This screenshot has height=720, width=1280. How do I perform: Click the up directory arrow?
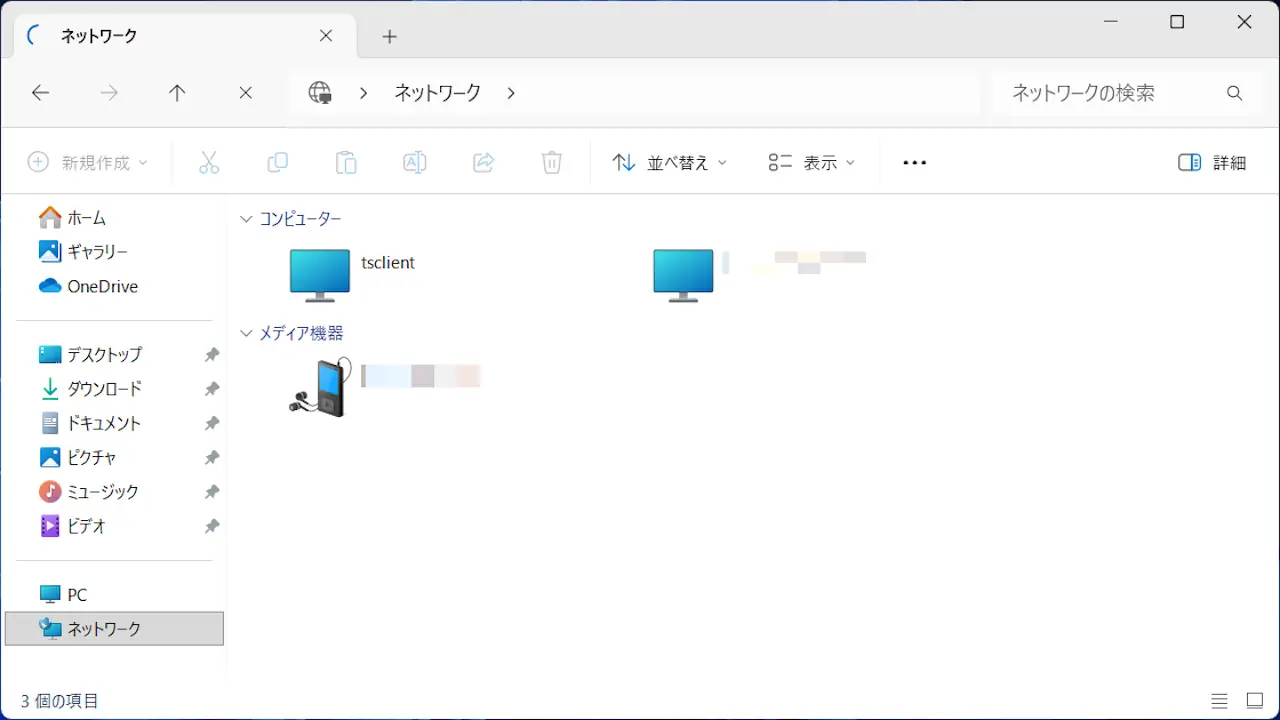pyautogui.click(x=177, y=93)
